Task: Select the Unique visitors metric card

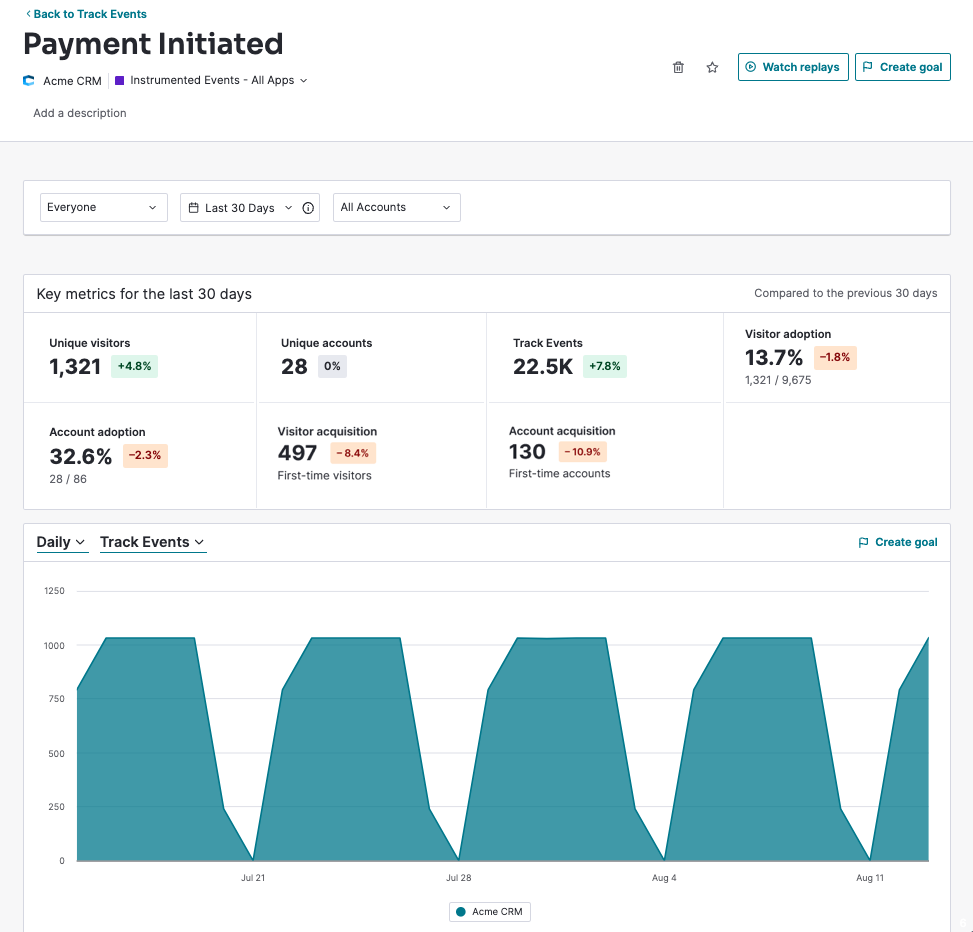Action: click(x=140, y=357)
